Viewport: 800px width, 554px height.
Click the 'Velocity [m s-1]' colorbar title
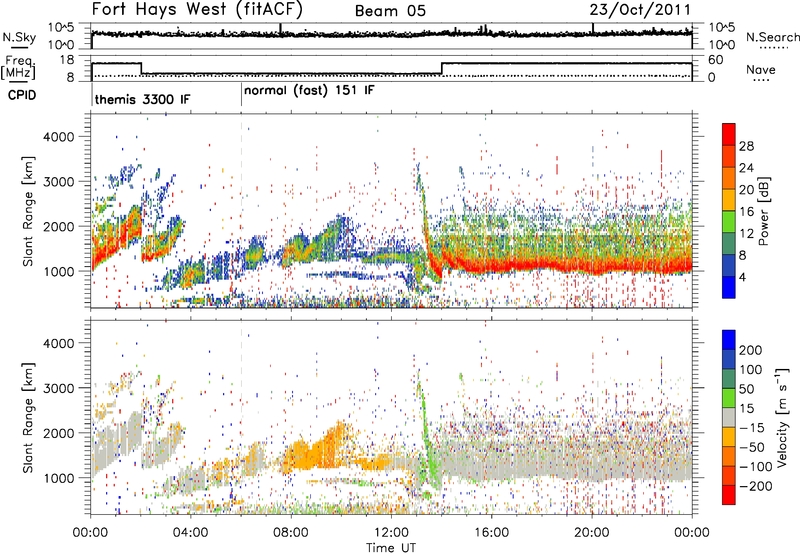coord(781,417)
